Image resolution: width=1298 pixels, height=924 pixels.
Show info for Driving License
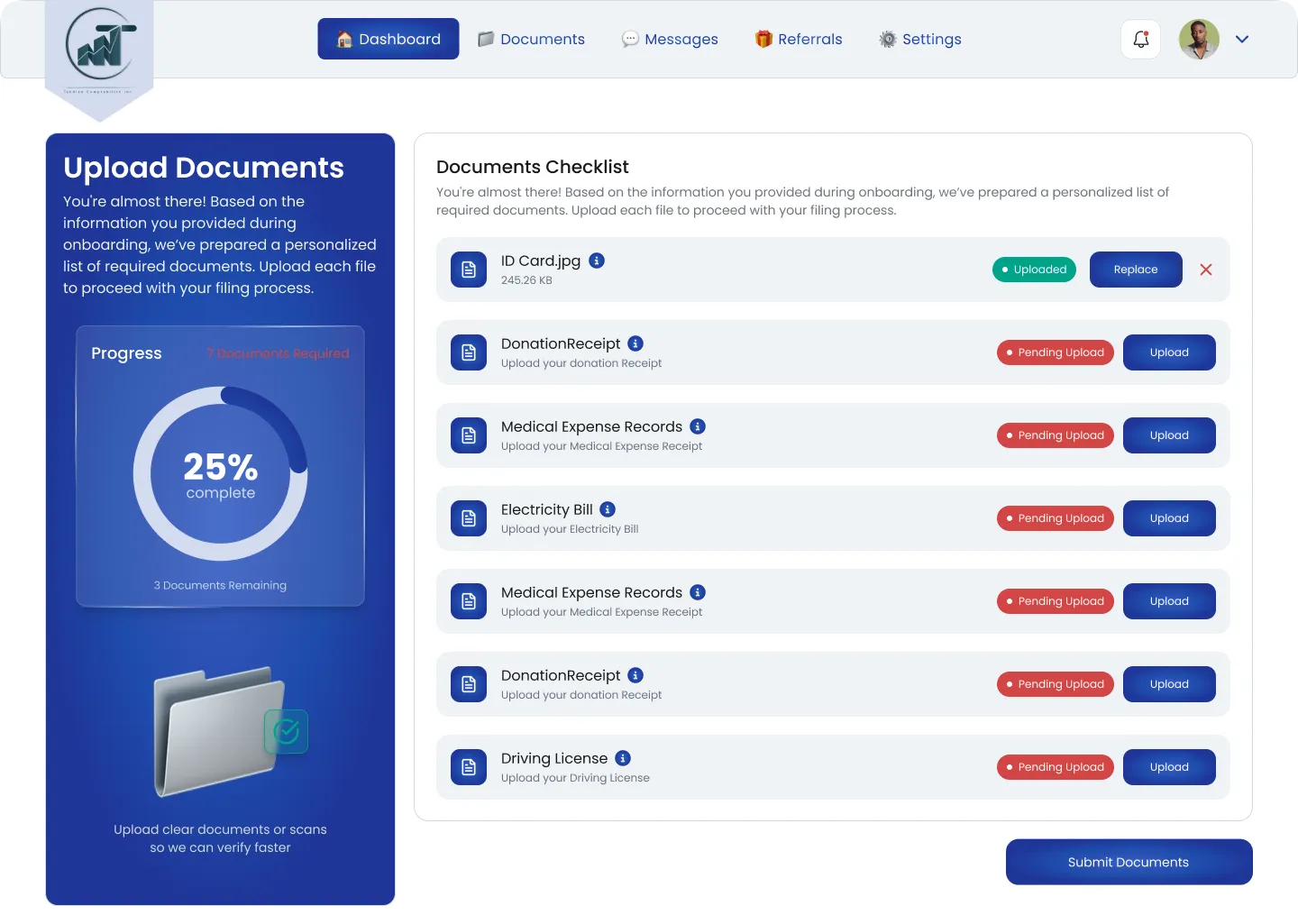[x=623, y=758]
